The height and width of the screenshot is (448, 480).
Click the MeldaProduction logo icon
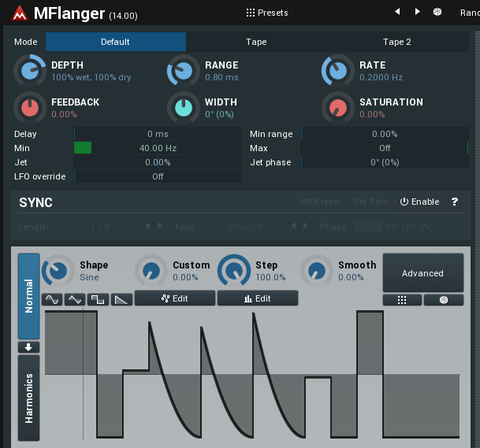(x=20, y=13)
